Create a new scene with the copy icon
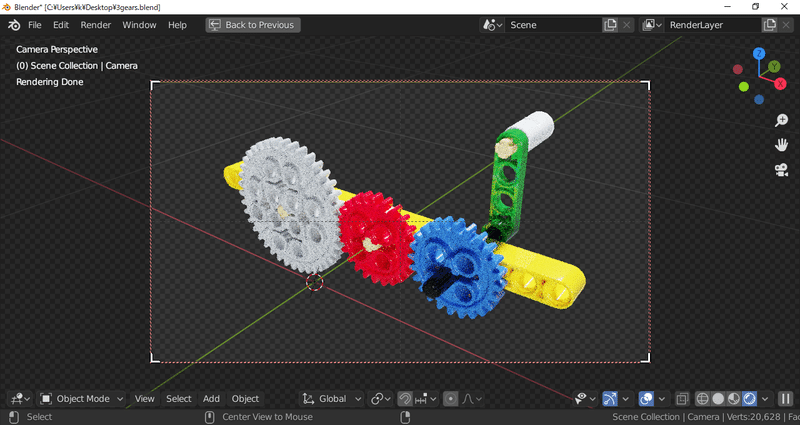This screenshot has height=425, width=800. coord(610,25)
